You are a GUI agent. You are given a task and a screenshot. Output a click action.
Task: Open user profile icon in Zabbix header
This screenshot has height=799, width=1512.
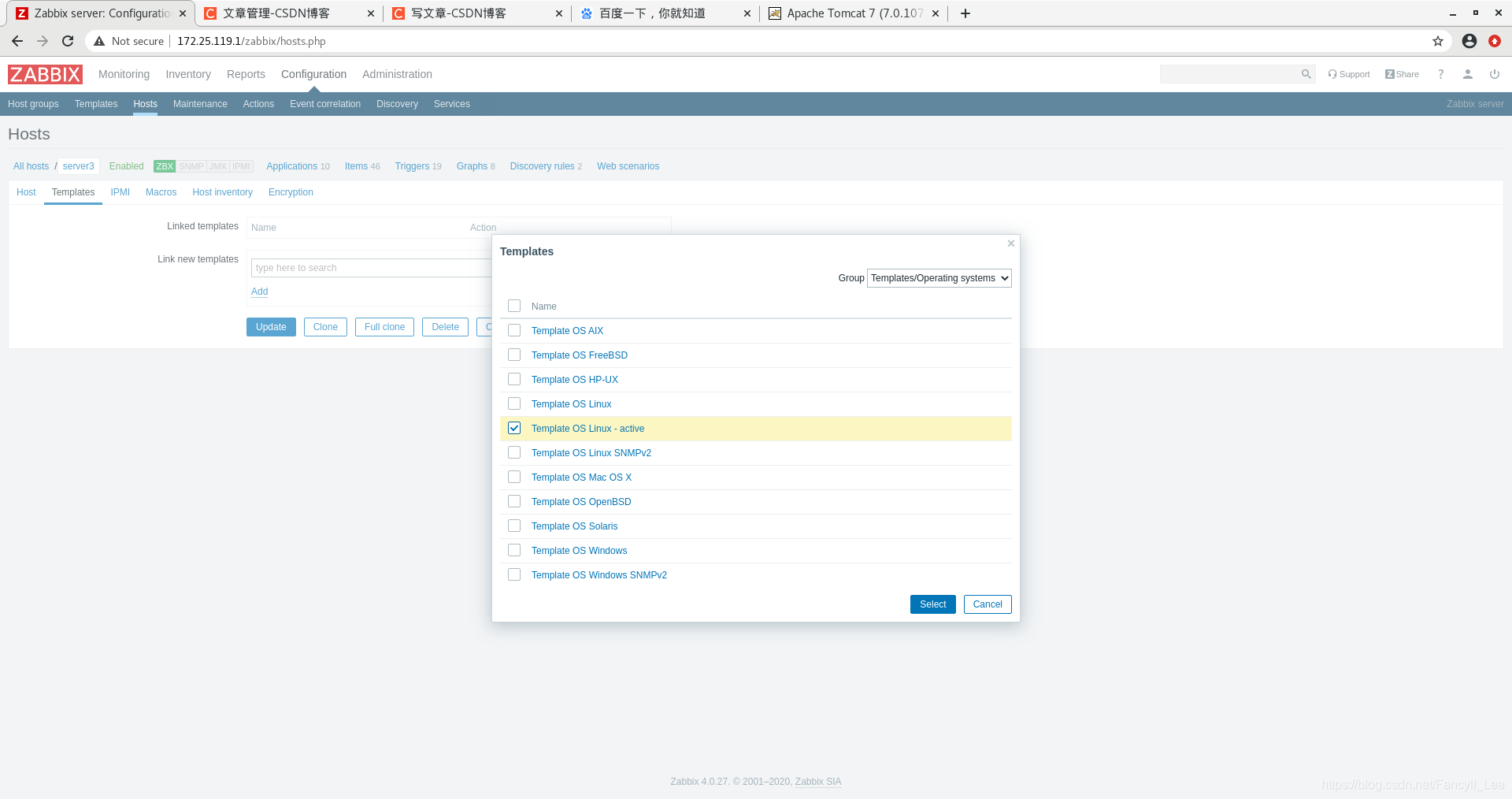click(x=1467, y=74)
